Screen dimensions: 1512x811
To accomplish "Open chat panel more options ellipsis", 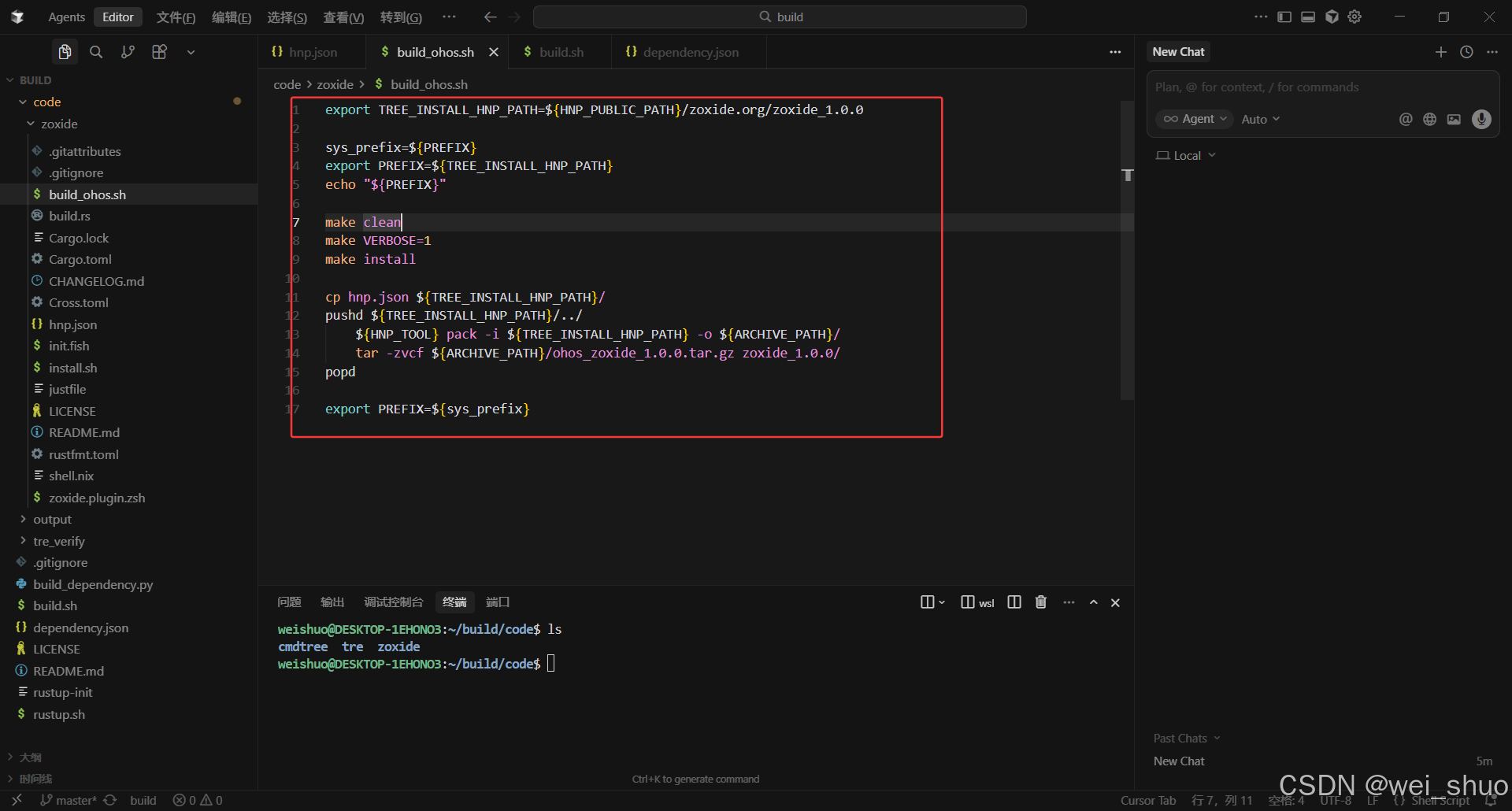I will click(1492, 52).
